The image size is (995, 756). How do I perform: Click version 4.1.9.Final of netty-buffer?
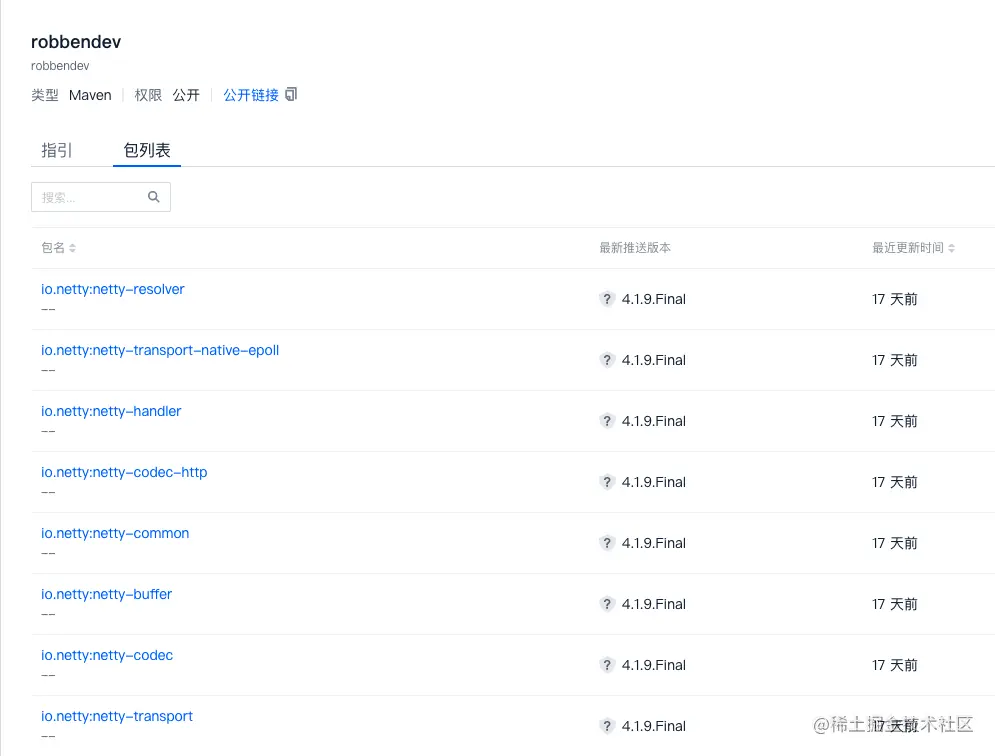(x=654, y=604)
